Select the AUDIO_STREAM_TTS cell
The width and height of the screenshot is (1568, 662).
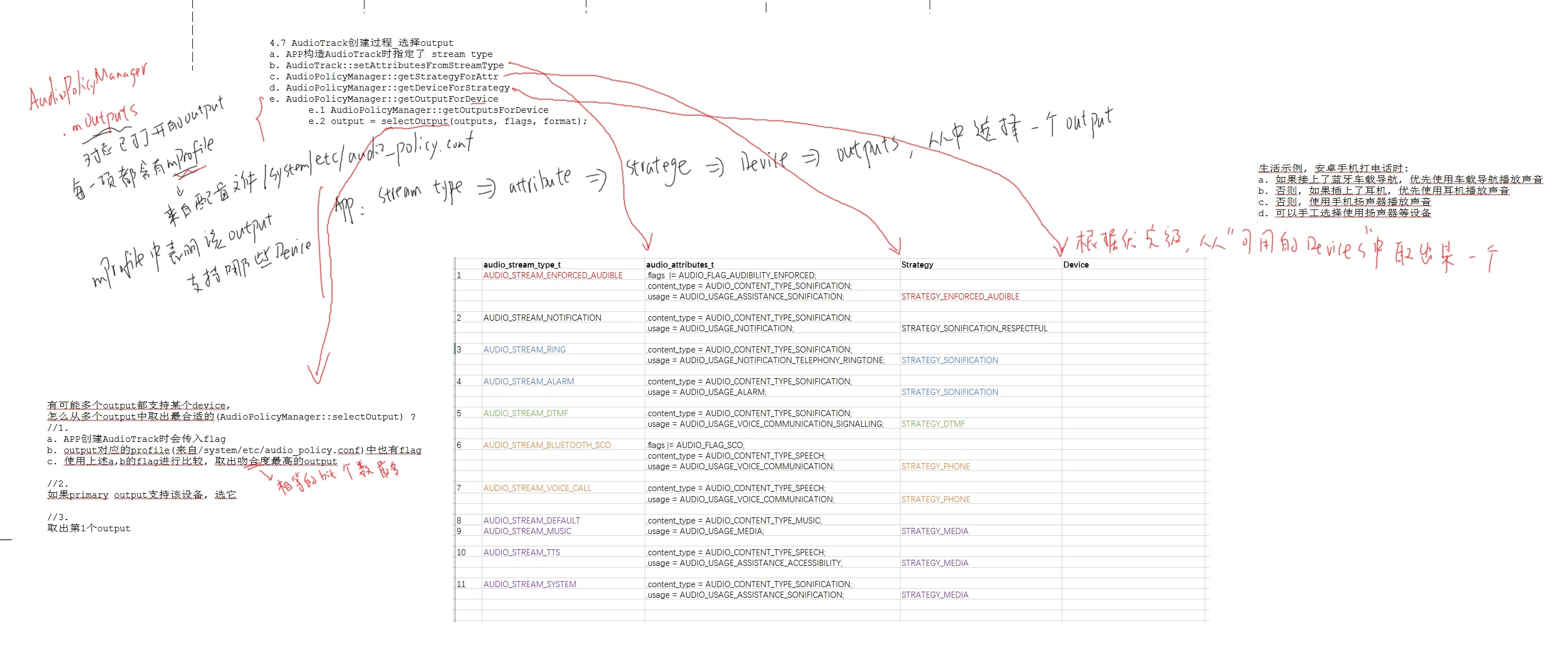tap(521, 553)
